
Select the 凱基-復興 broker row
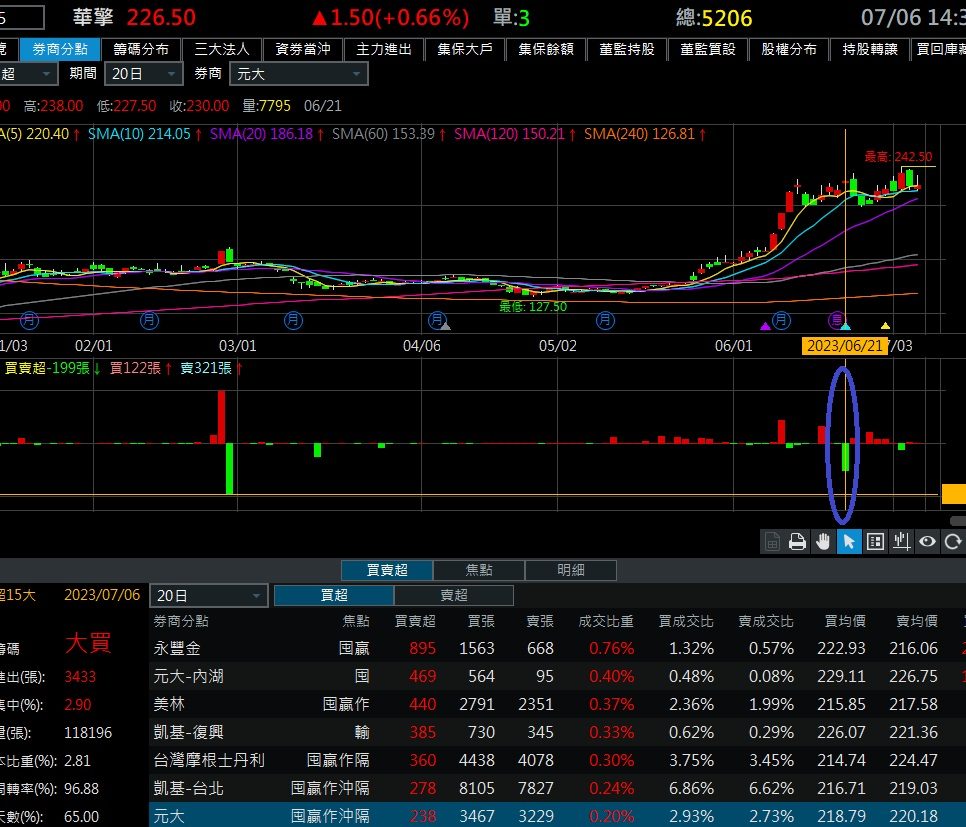[x=558, y=732]
